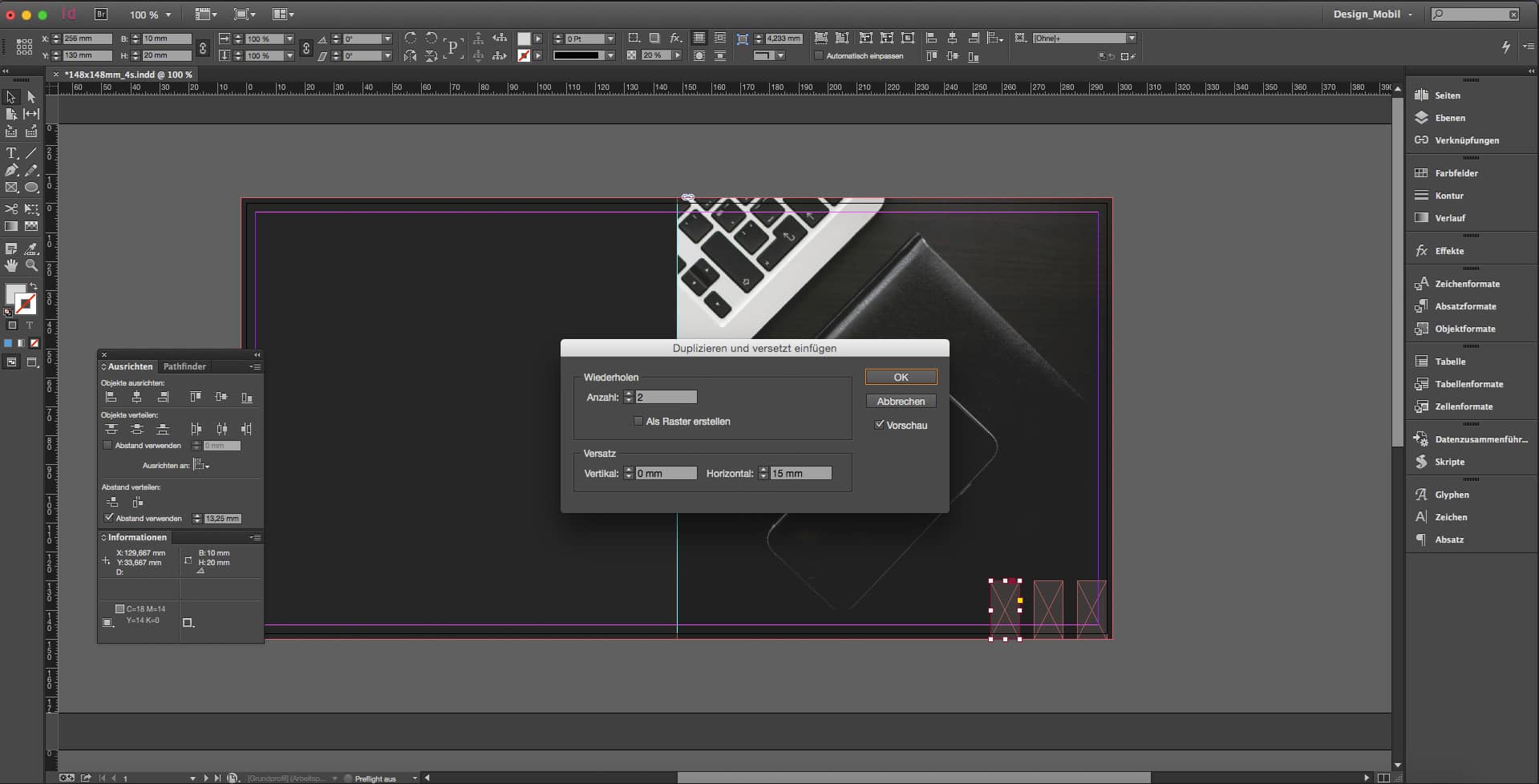Select the Type tool in toolbox
Viewport: 1539px width, 784px height.
pyautogui.click(x=11, y=152)
